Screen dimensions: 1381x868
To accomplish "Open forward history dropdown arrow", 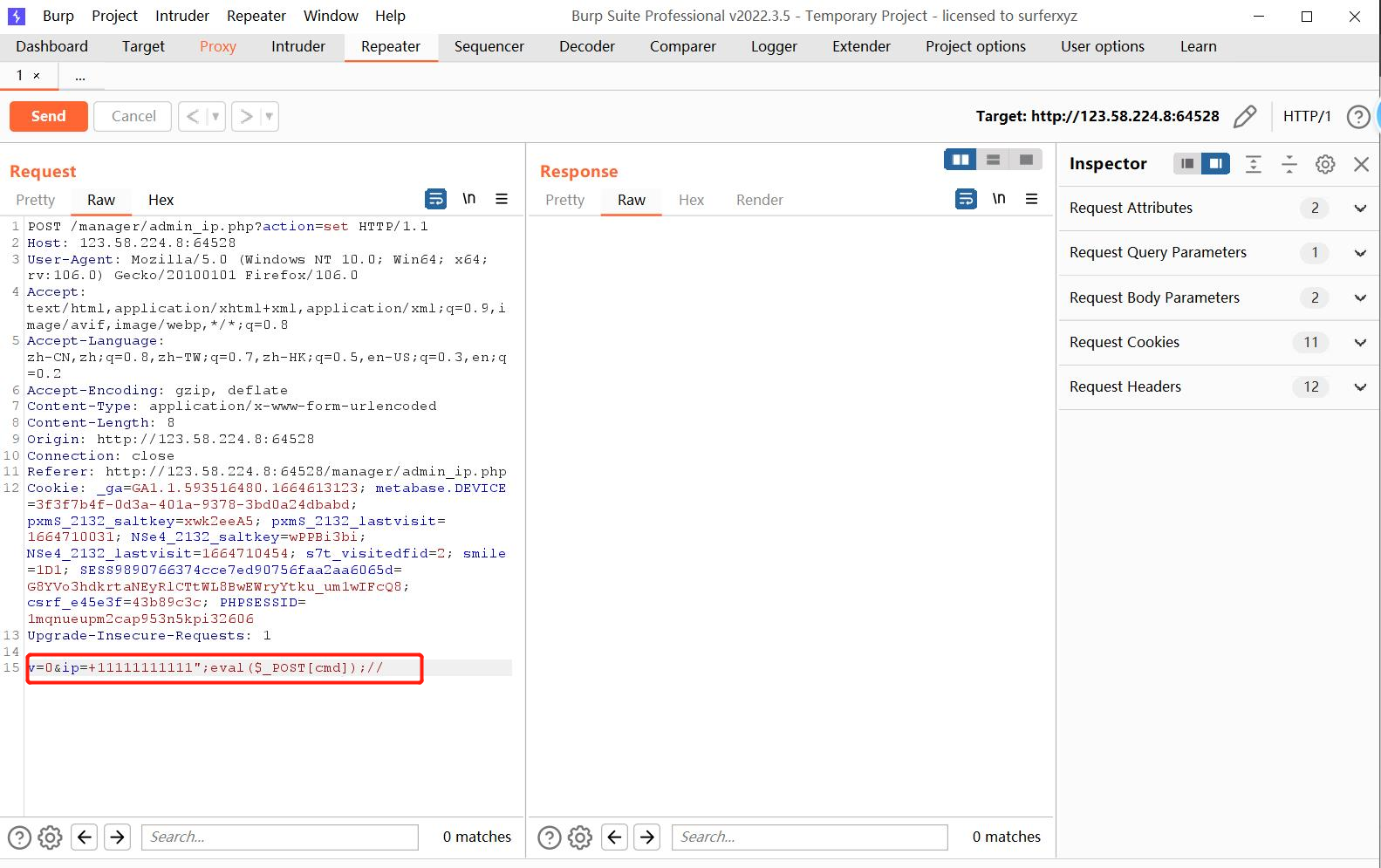I will (269, 116).
